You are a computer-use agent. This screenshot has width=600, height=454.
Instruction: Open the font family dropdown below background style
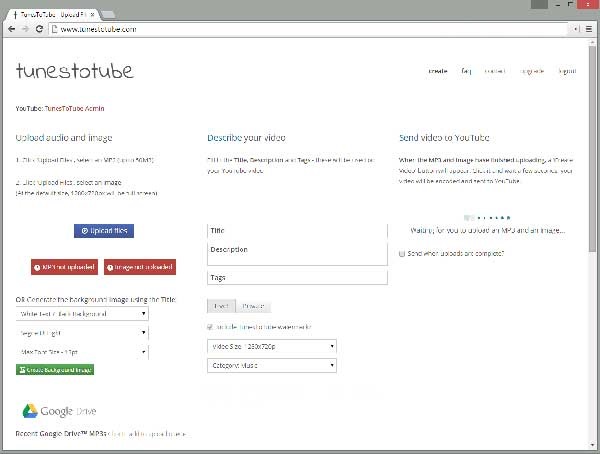82,333
